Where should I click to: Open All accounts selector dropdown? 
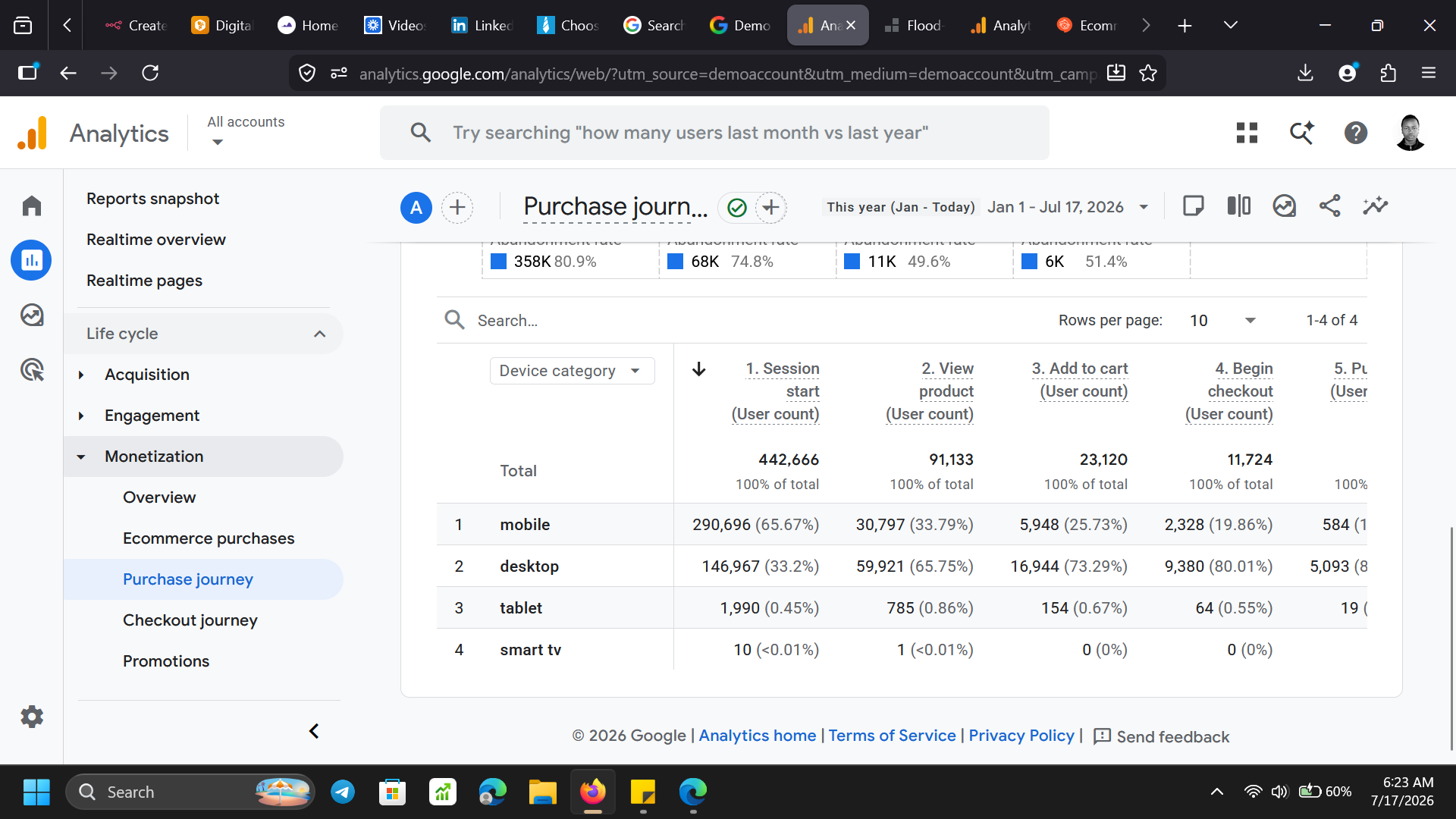[x=246, y=131]
